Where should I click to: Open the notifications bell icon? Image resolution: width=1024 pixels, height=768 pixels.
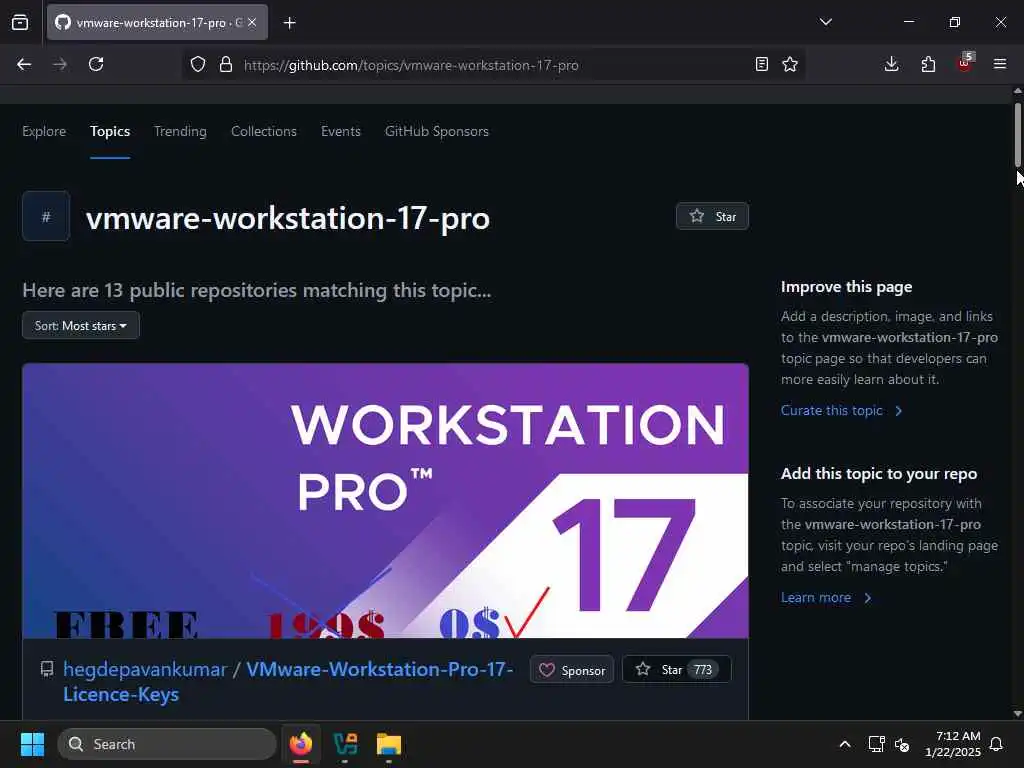[997, 744]
